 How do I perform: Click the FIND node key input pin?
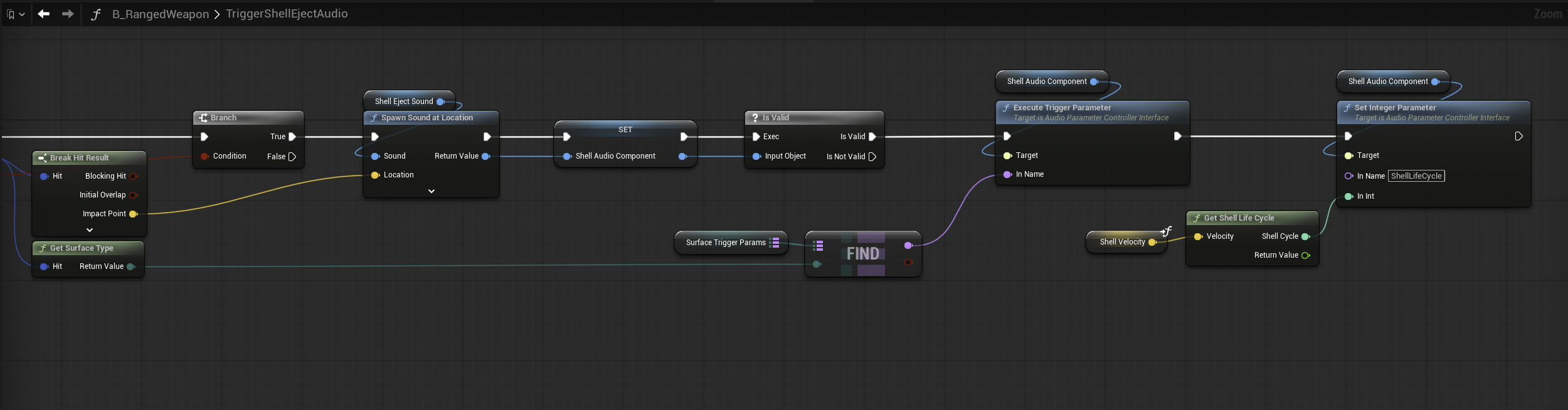(817, 265)
